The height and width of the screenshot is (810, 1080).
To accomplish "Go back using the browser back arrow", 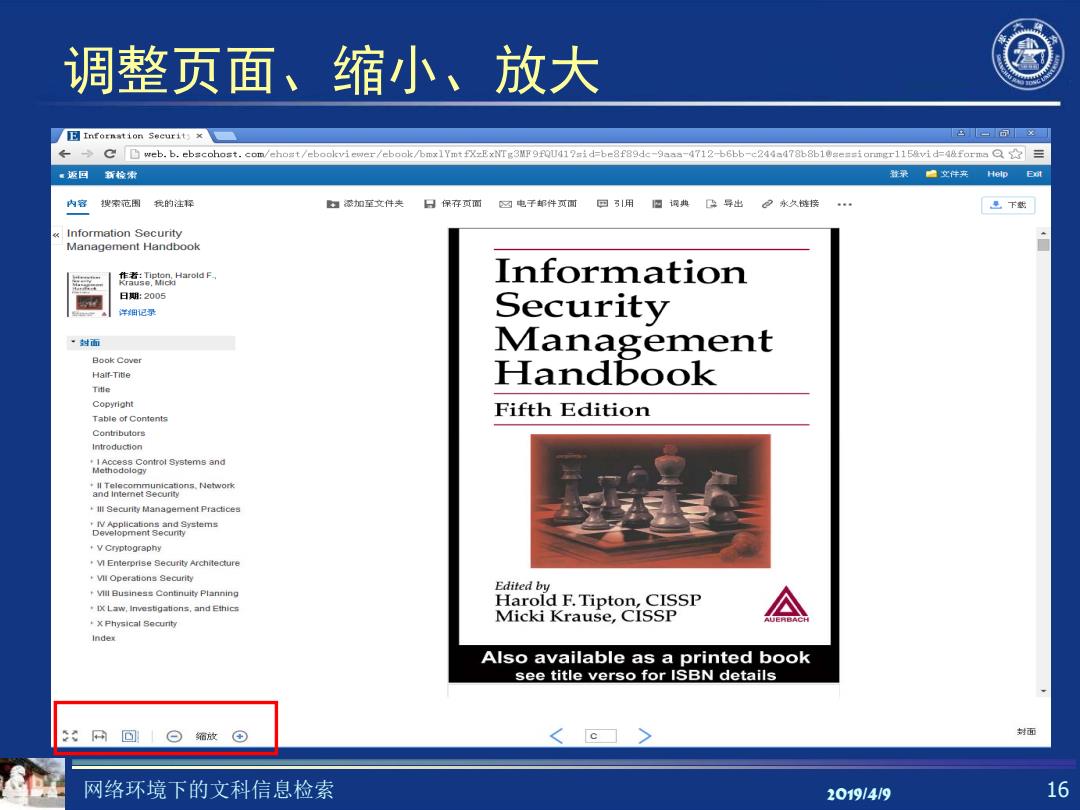I will (x=65, y=154).
